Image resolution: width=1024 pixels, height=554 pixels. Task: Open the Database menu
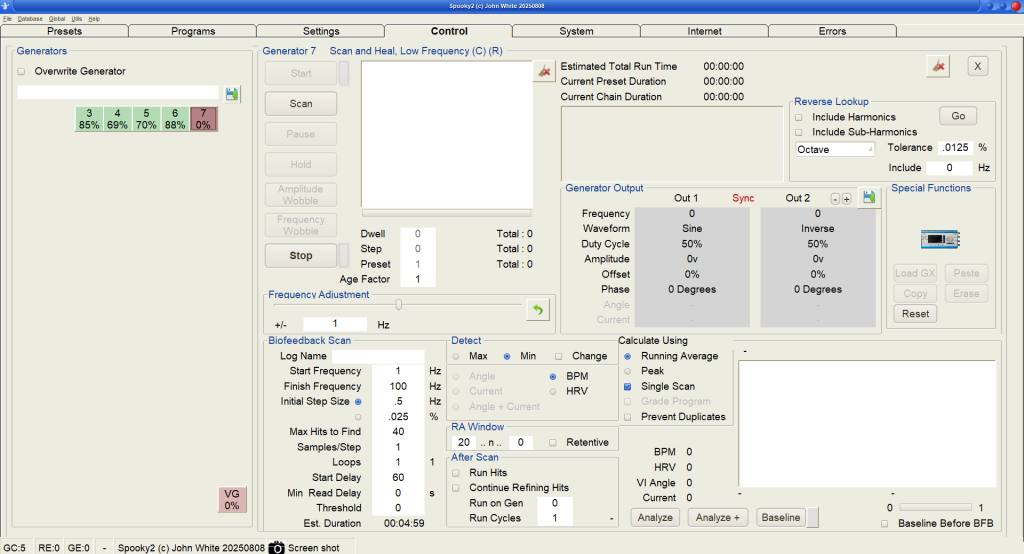point(28,19)
